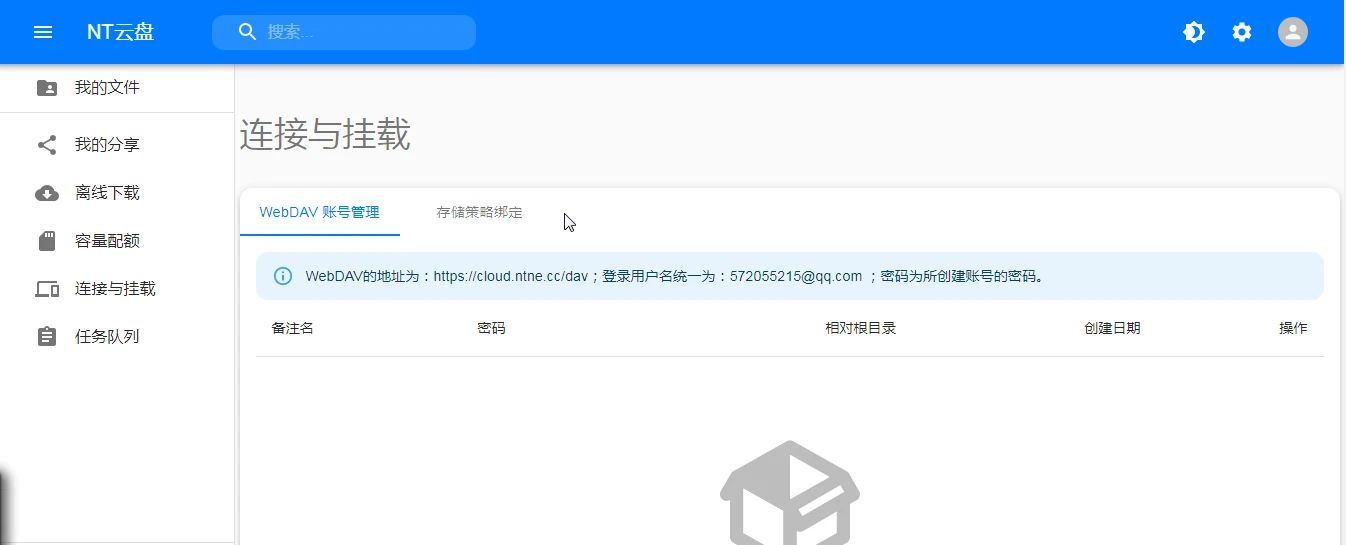This screenshot has height=545, width=1346.
Task: Switch to WebDAV 账号管理 tab
Action: [319, 212]
